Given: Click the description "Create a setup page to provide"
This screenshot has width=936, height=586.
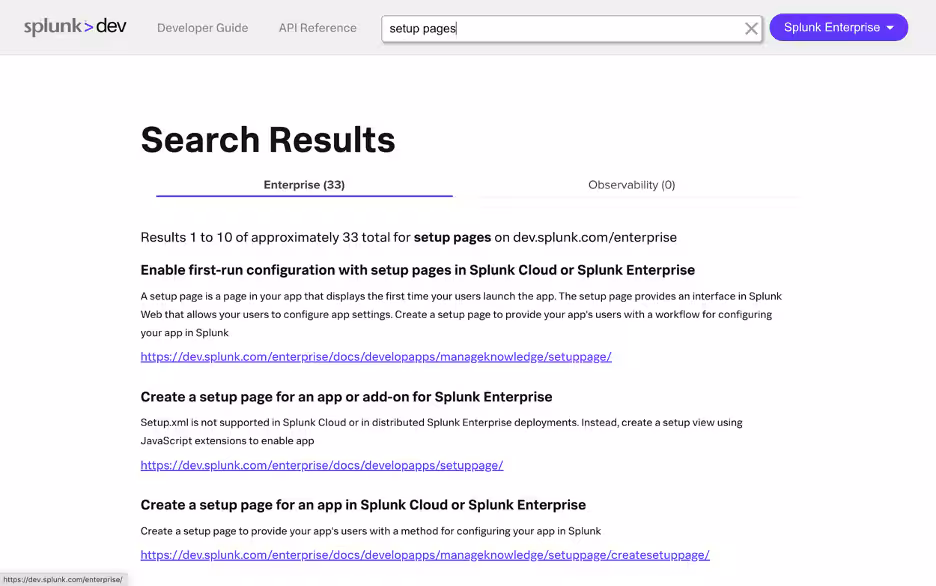Looking at the screenshot, I should point(370,531).
